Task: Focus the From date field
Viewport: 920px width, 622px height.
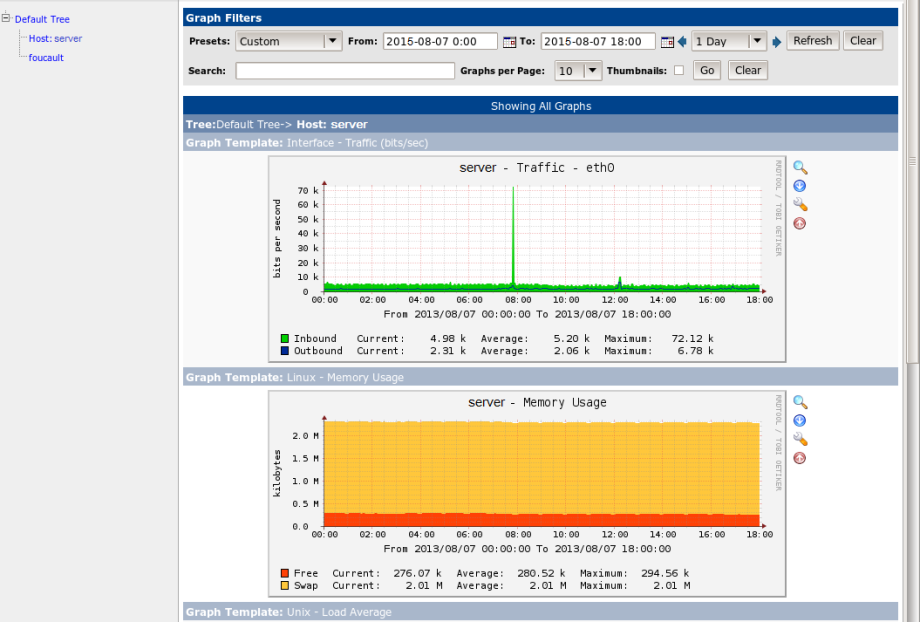Action: [x=440, y=41]
